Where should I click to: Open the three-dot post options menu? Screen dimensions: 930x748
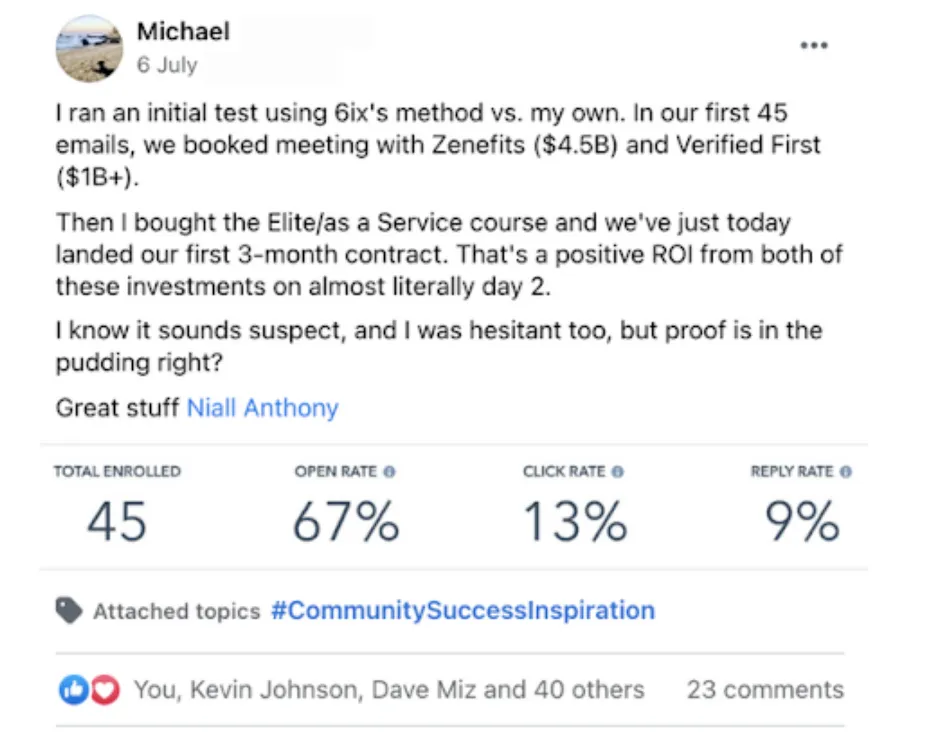tap(815, 46)
